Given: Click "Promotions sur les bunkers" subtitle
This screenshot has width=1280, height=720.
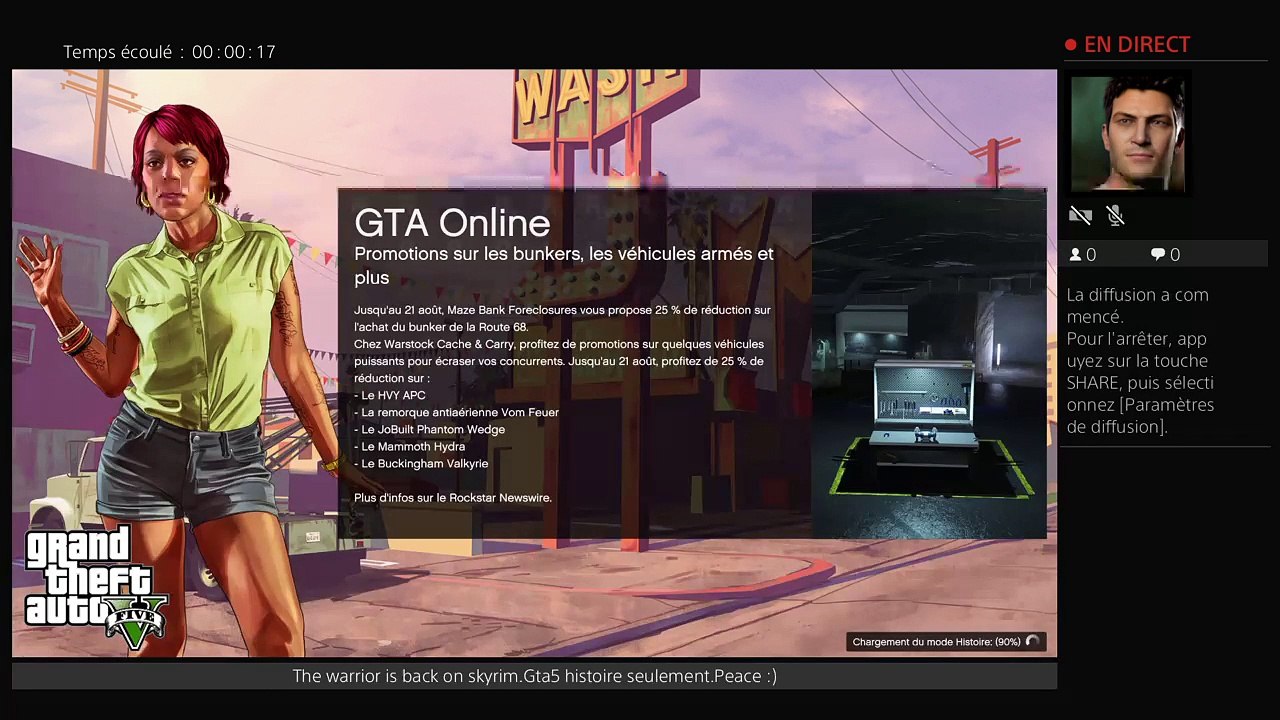Looking at the screenshot, I should 564,265.
